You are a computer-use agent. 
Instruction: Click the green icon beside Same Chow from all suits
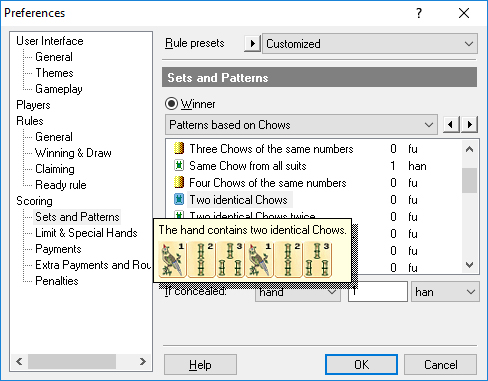pyautogui.click(x=179, y=165)
